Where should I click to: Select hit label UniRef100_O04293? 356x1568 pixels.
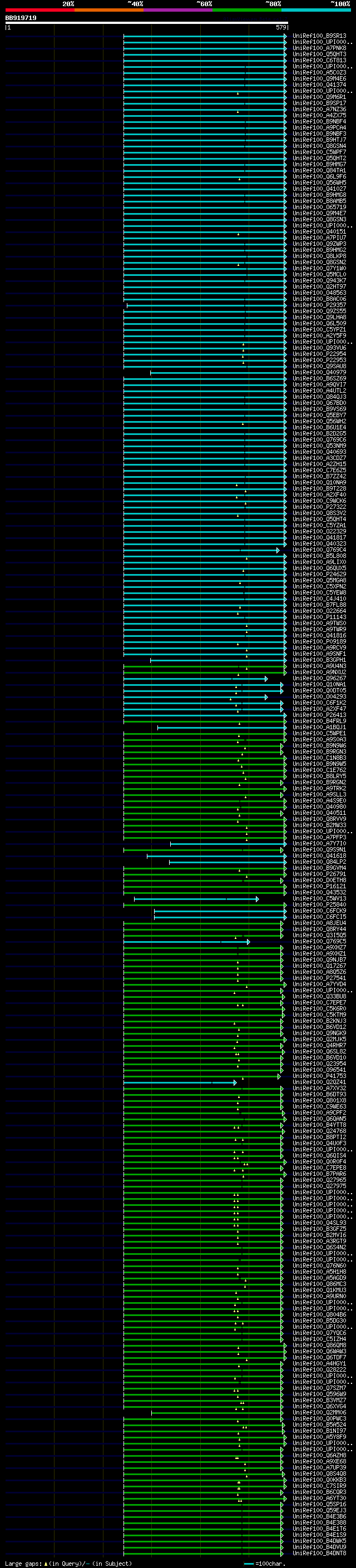pyautogui.click(x=319, y=696)
